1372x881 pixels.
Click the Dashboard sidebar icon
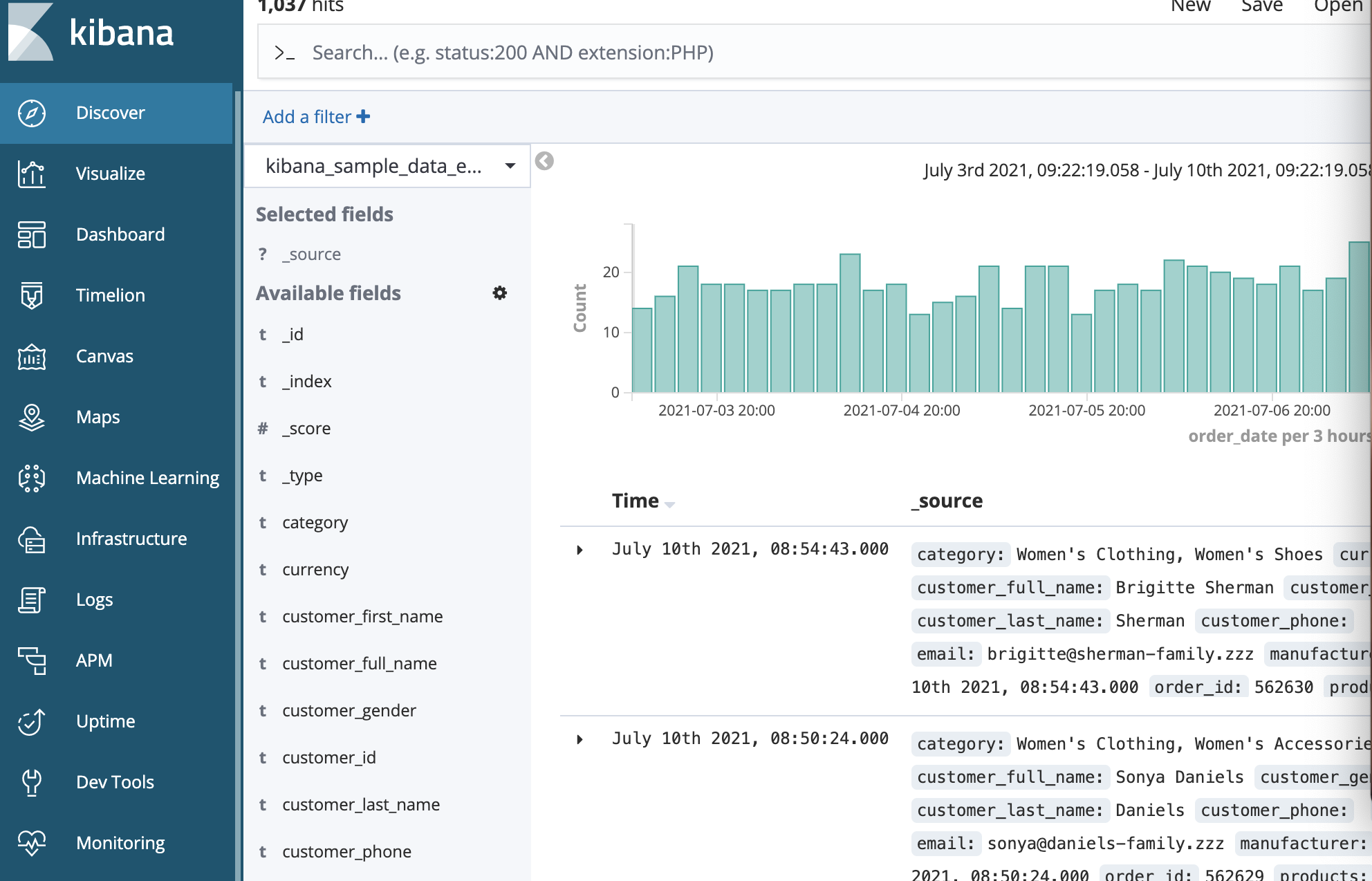(32, 234)
